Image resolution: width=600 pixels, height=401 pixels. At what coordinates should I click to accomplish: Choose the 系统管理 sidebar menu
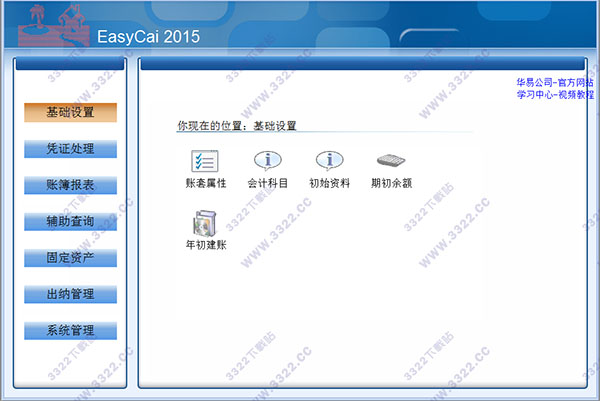70,331
